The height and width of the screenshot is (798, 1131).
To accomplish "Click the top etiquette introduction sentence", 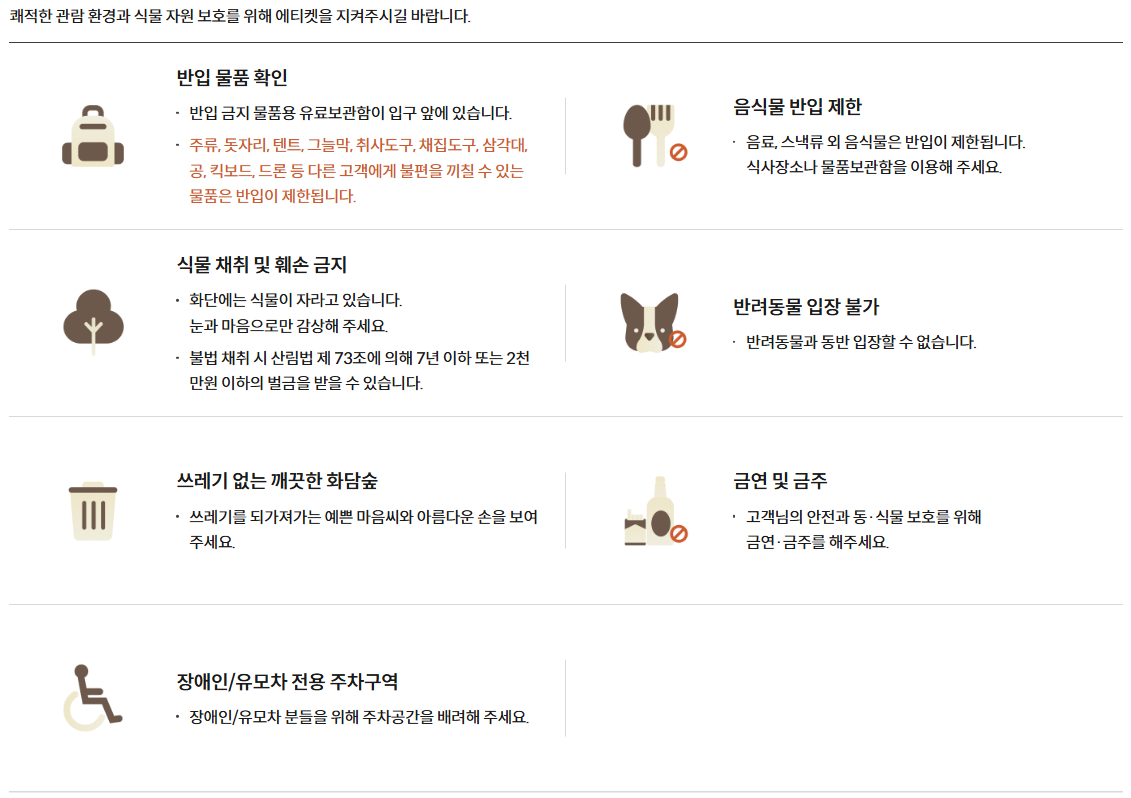I will (x=240, y=16).
